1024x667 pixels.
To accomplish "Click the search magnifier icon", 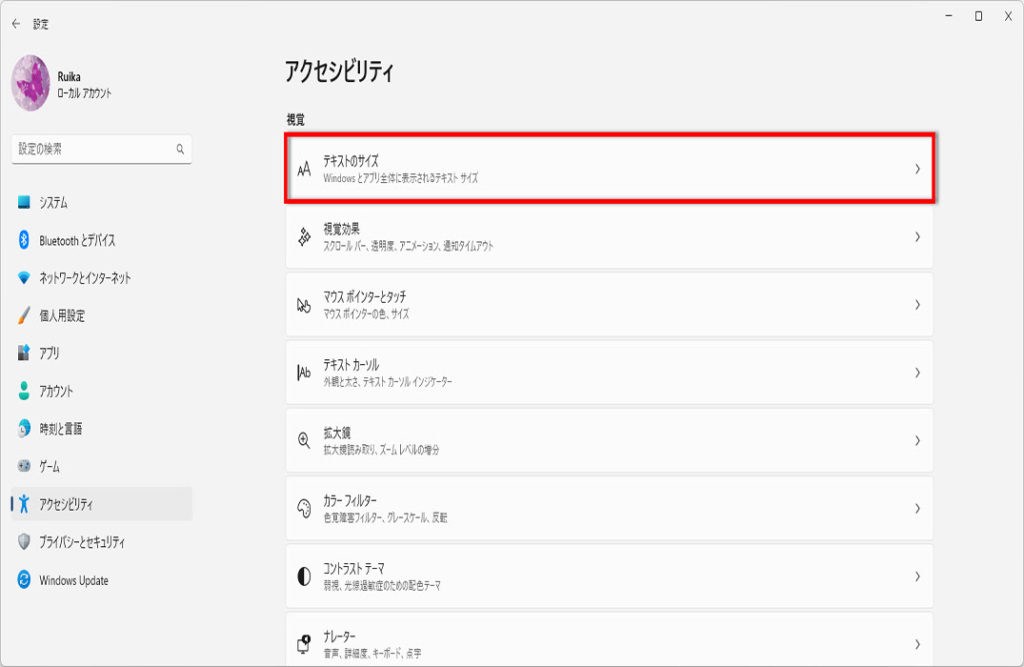I will [x=181, y=149].
